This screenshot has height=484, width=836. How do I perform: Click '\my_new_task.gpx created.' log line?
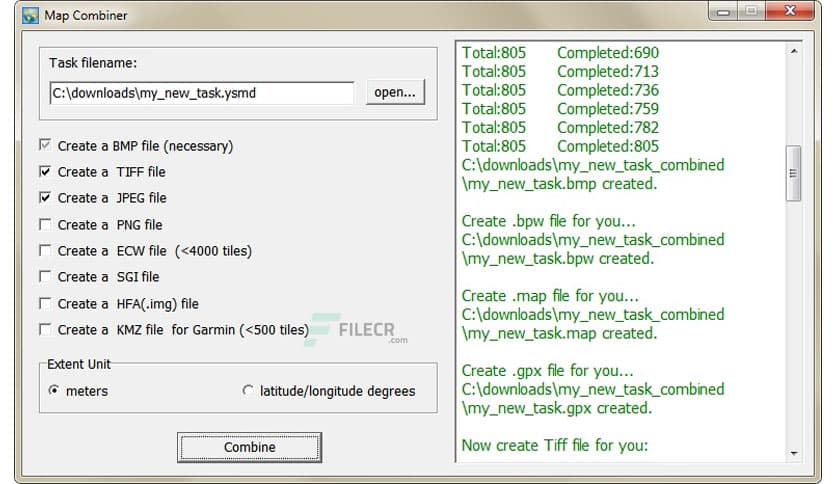click(557, 408)
